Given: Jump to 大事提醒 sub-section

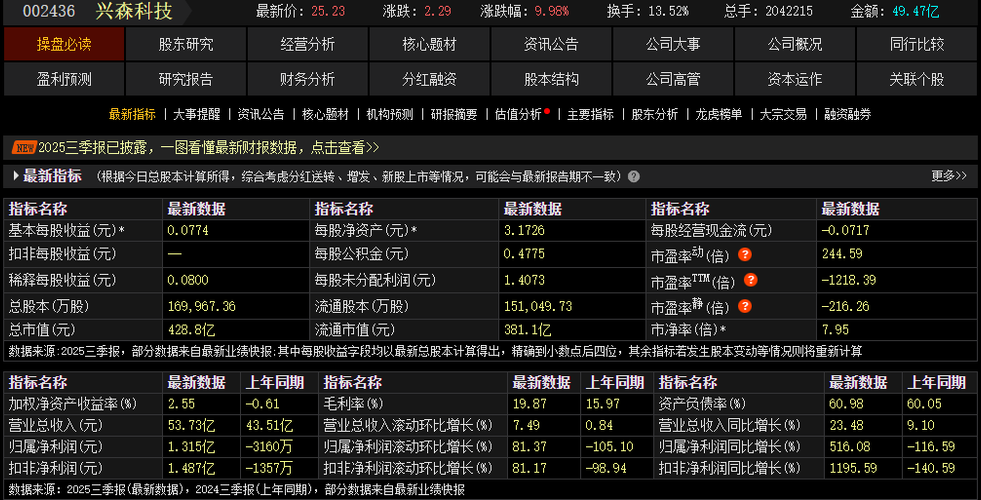Looking at the screenshot, I should pos(196,115).
